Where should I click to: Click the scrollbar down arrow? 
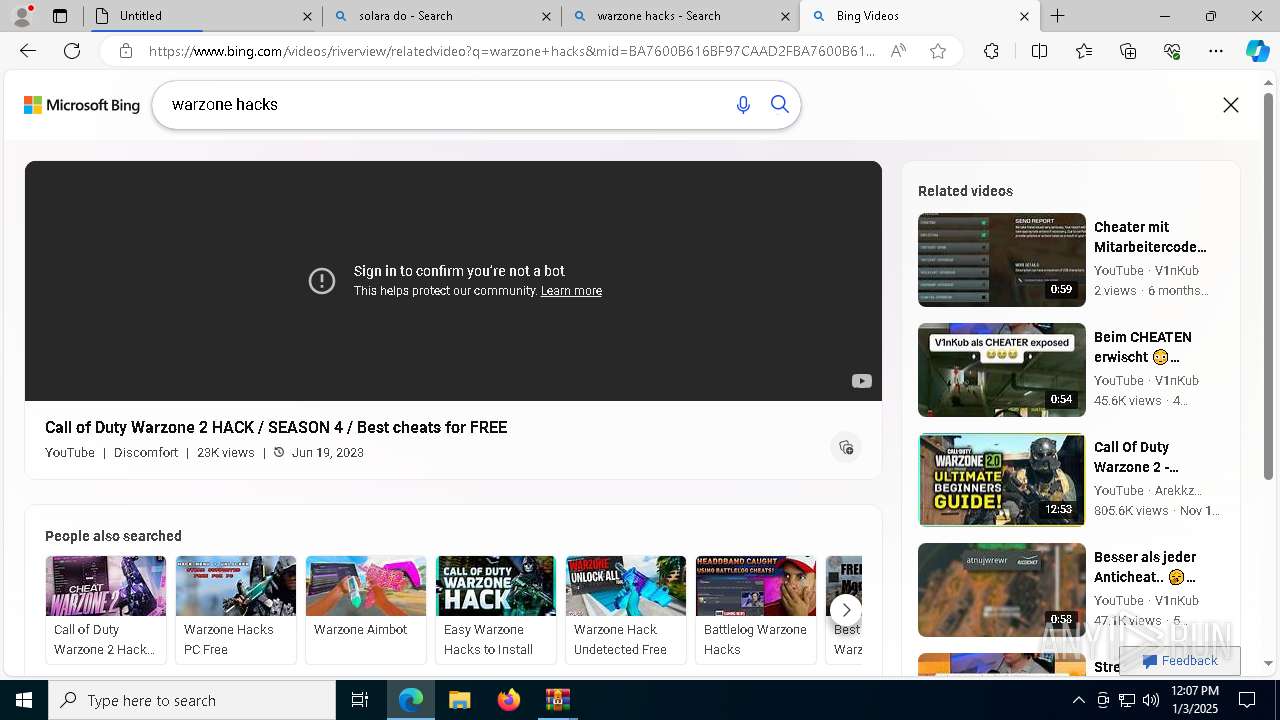click(x=1269, y=663)
